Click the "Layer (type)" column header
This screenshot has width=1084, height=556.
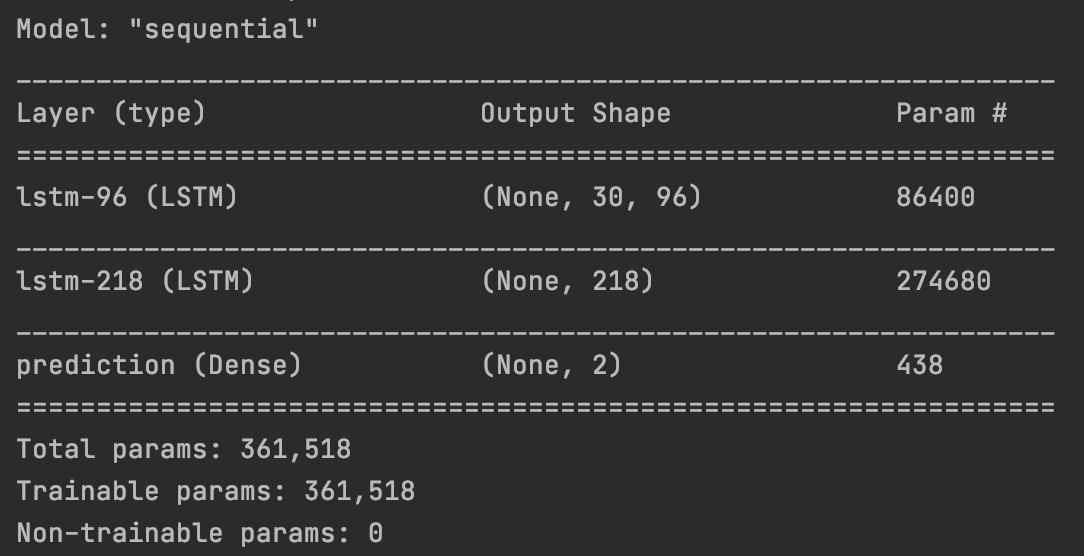pyautogui.click(x=111, y=114)
